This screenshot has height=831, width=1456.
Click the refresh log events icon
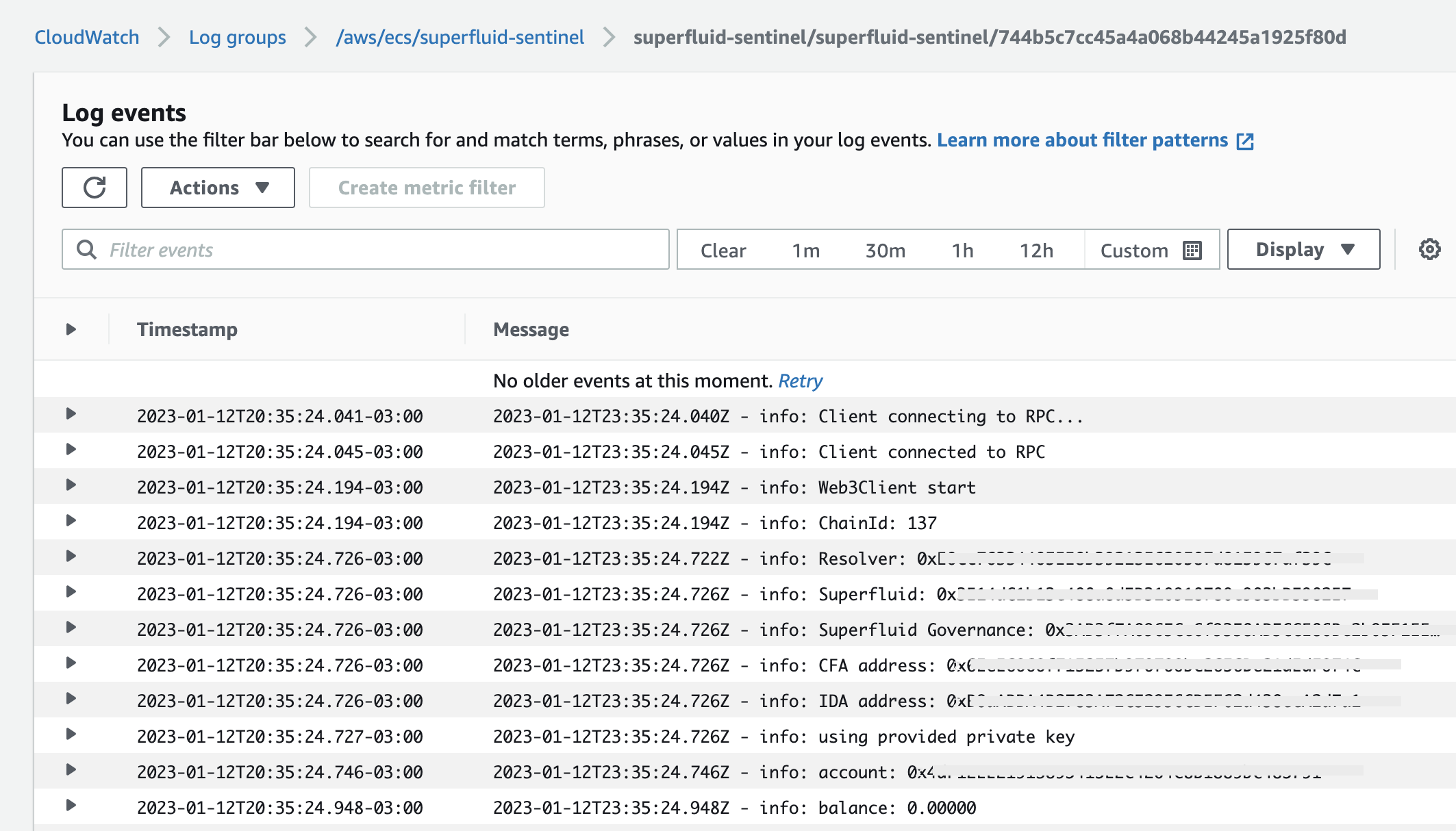pyautogui.click(x=95, y=188)
